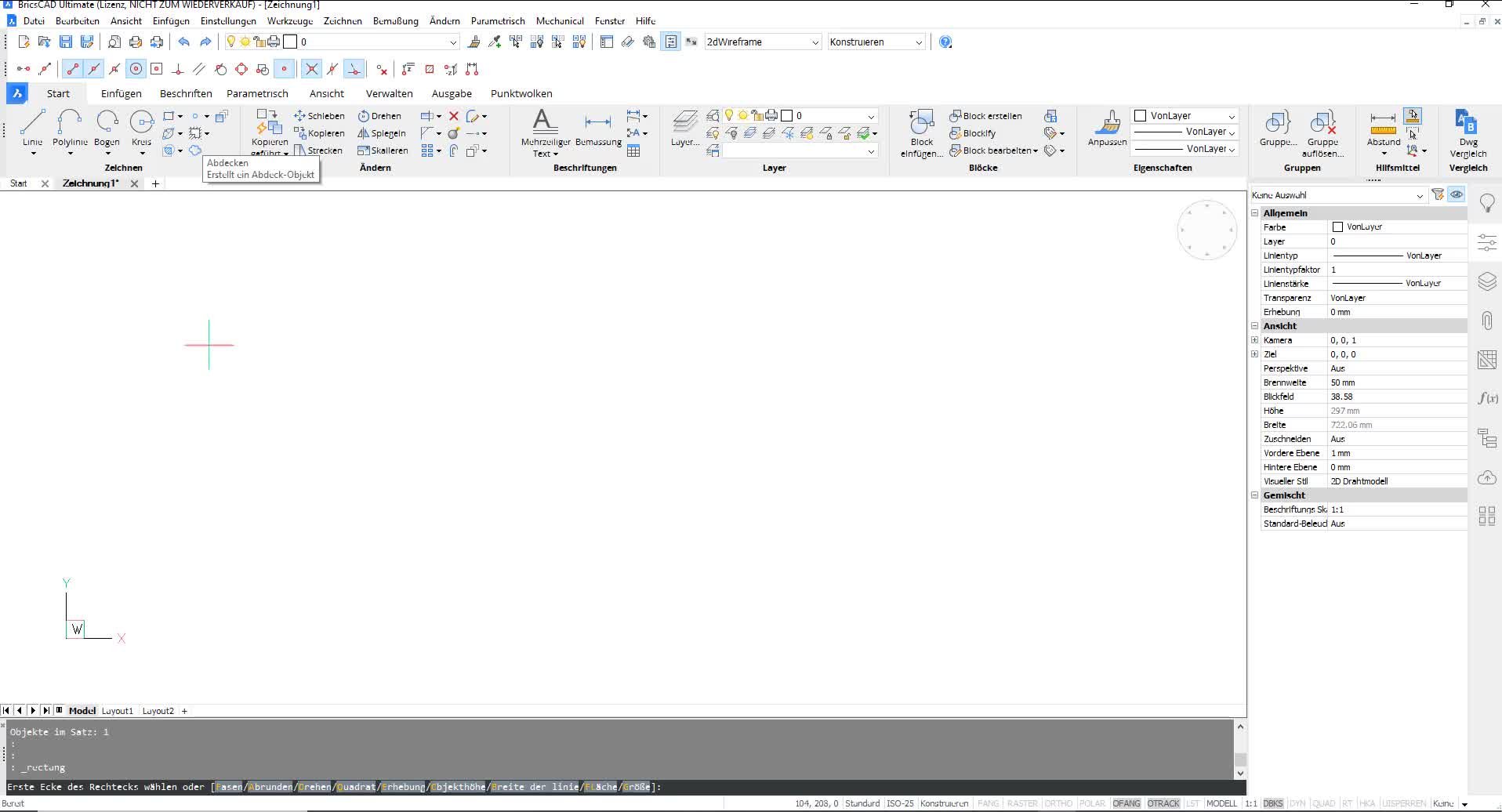The height and width of the screenshot is (812, 1502).
Task: Click the Spiegeln mirror tool
Action: point(382,133)
